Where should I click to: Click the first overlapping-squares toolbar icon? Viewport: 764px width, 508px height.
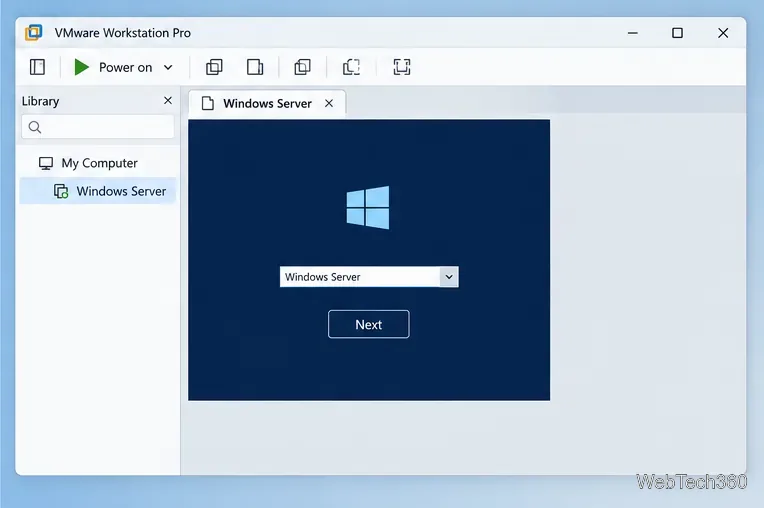tap(214, 67)
